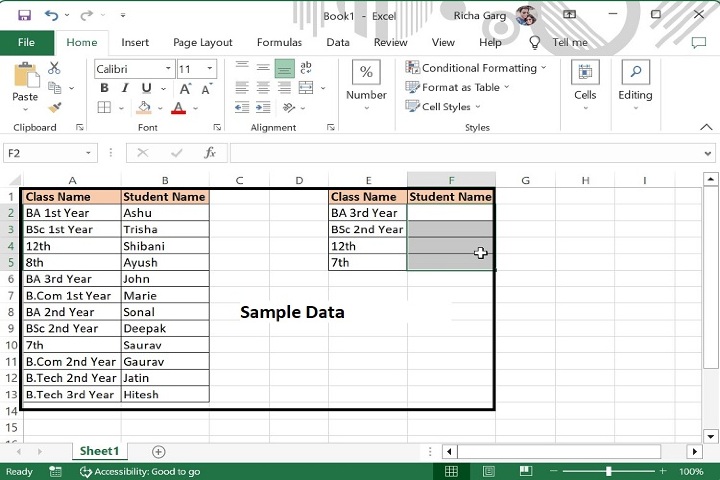The height and width of the screenshot is (480, 720).
Task: Click Accessibility: Good to go status
Action: pyautogui.click(x=140, y=472)
